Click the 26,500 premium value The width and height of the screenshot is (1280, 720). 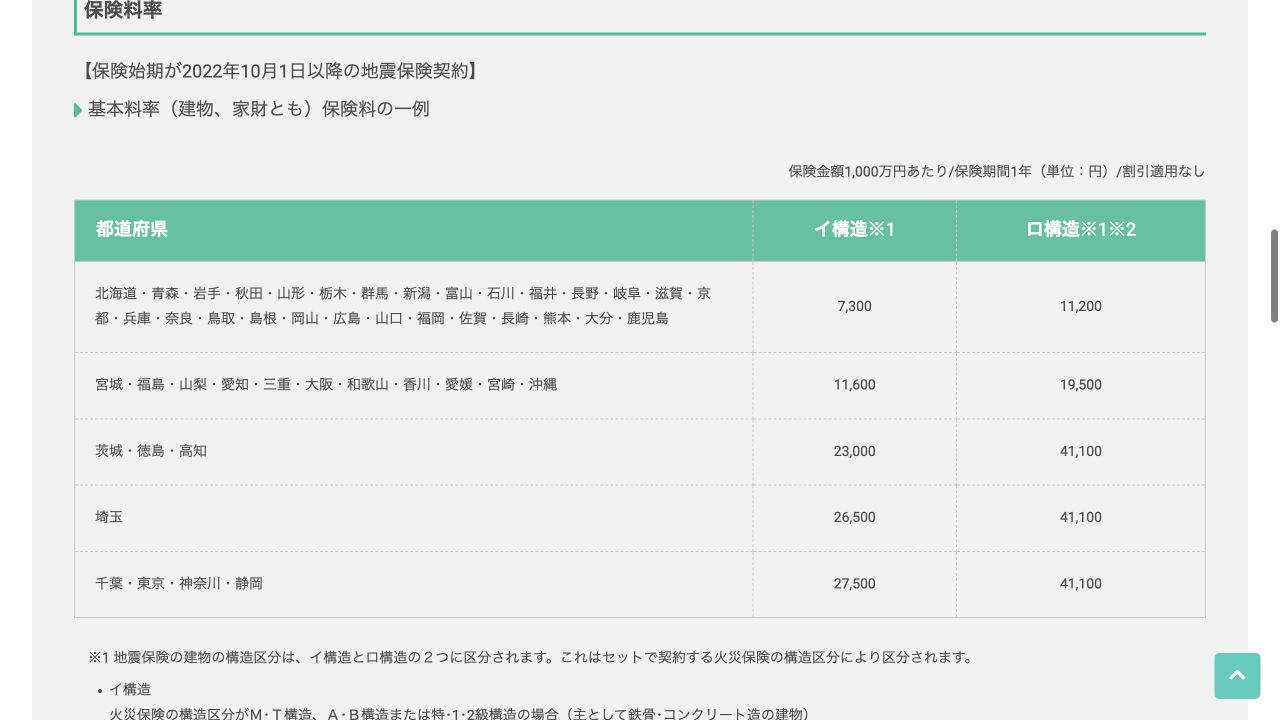click(x=854, y=517)
